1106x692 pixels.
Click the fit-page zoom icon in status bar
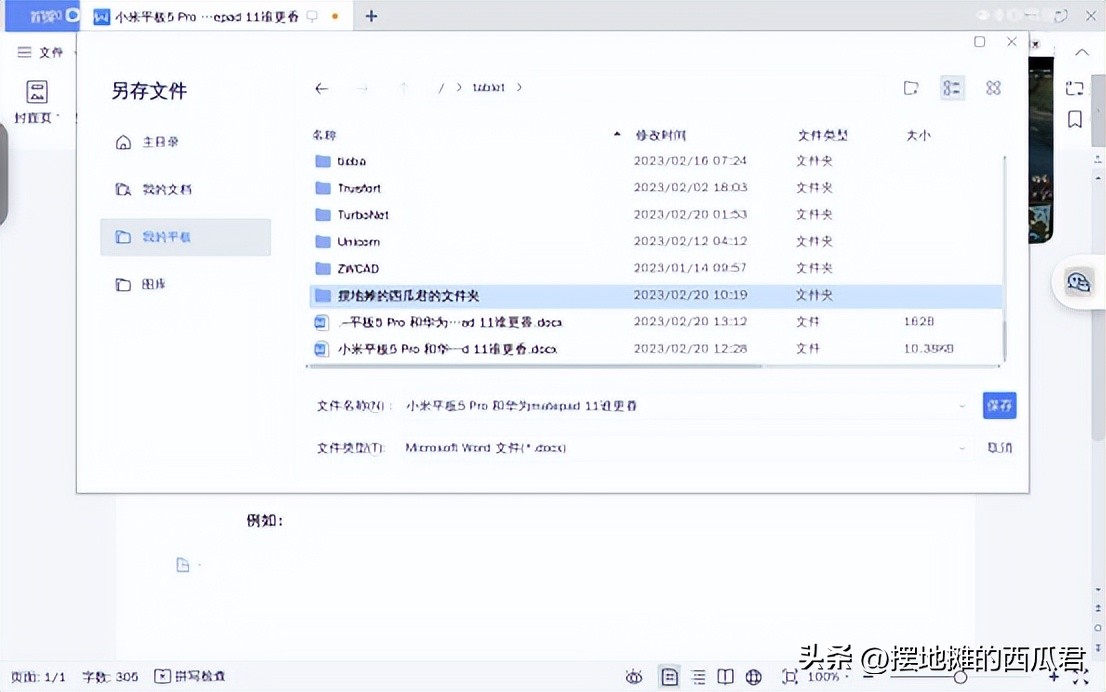pyautogui.click(x=789, y=677)
